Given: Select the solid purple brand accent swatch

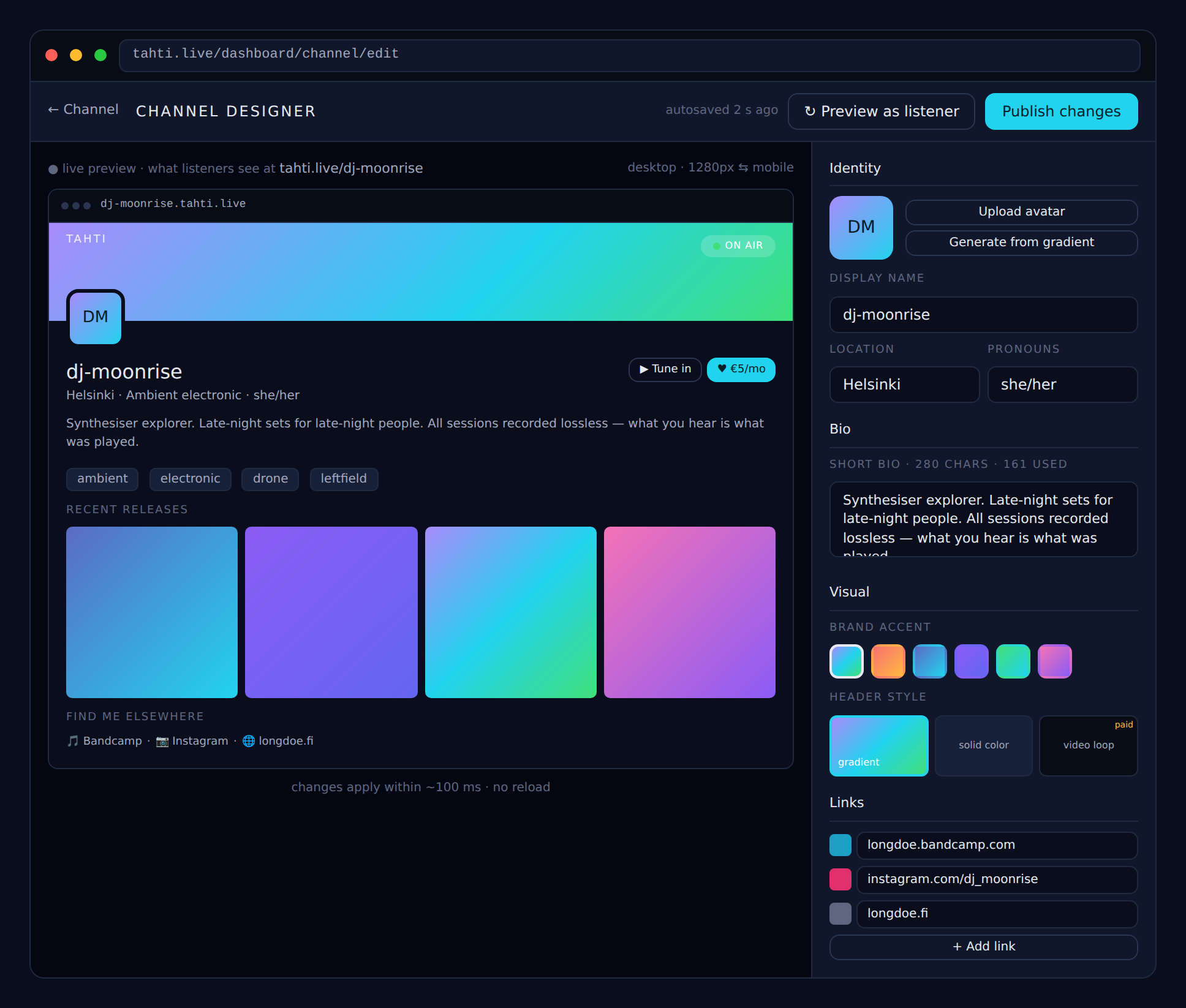Looking at the screenshot, I should click(972, 661).
